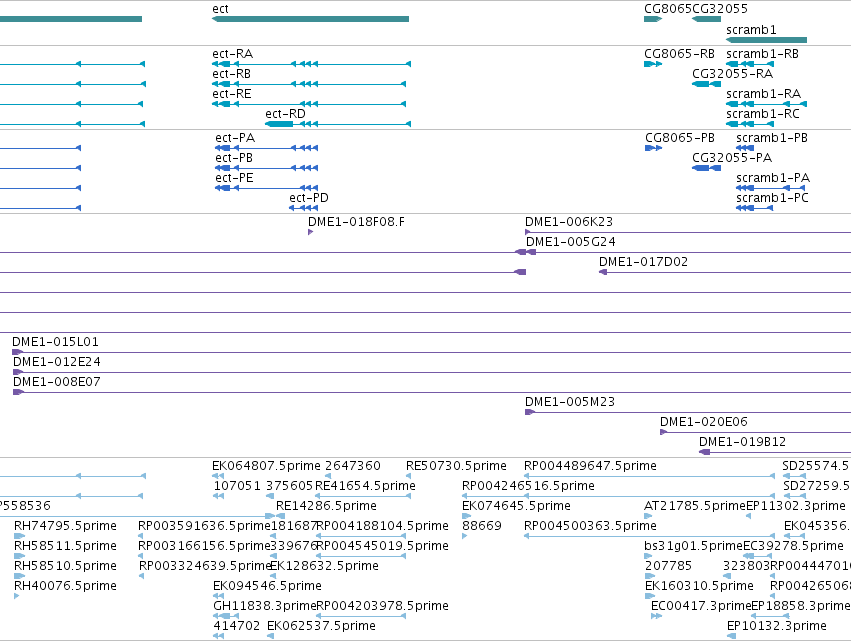Click the DME1-019B12 clone label

pyautogui.click(x=742, y=442)
